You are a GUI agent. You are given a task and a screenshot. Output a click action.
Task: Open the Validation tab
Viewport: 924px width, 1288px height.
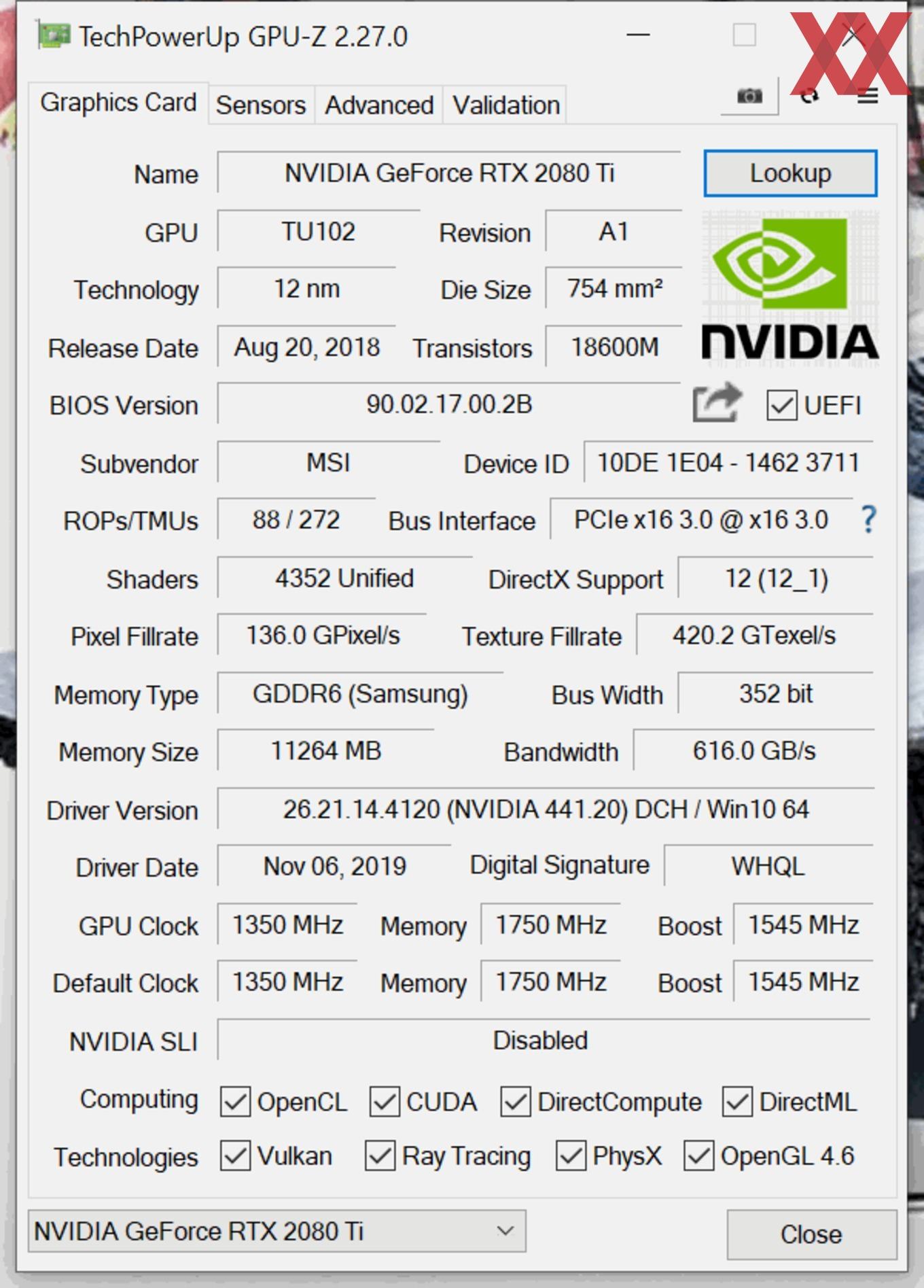click(506, 105)
